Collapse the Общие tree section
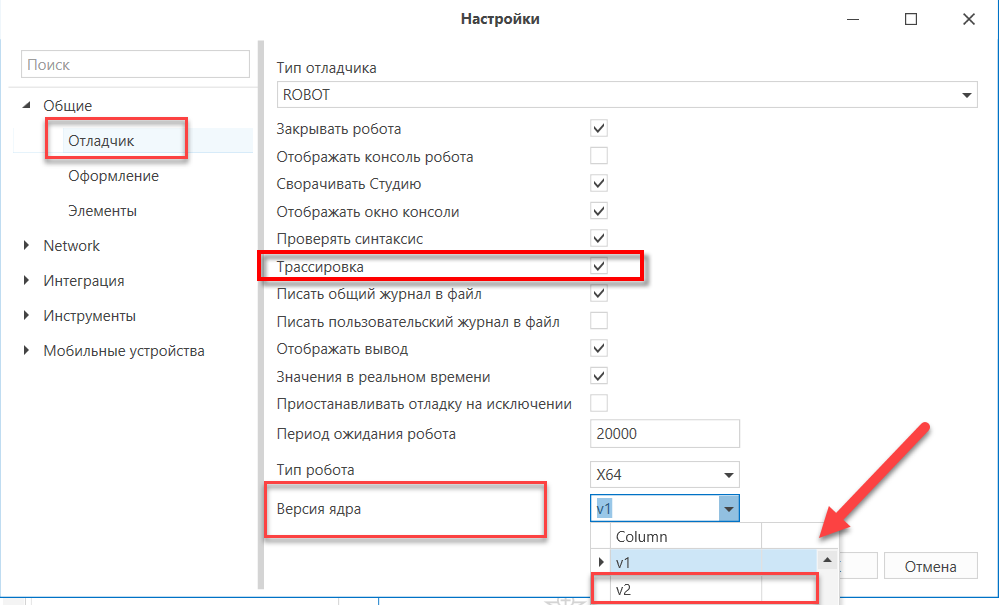The width and height of the screenshot is (999, 605). pyautogui.click(x=26, y=105)
